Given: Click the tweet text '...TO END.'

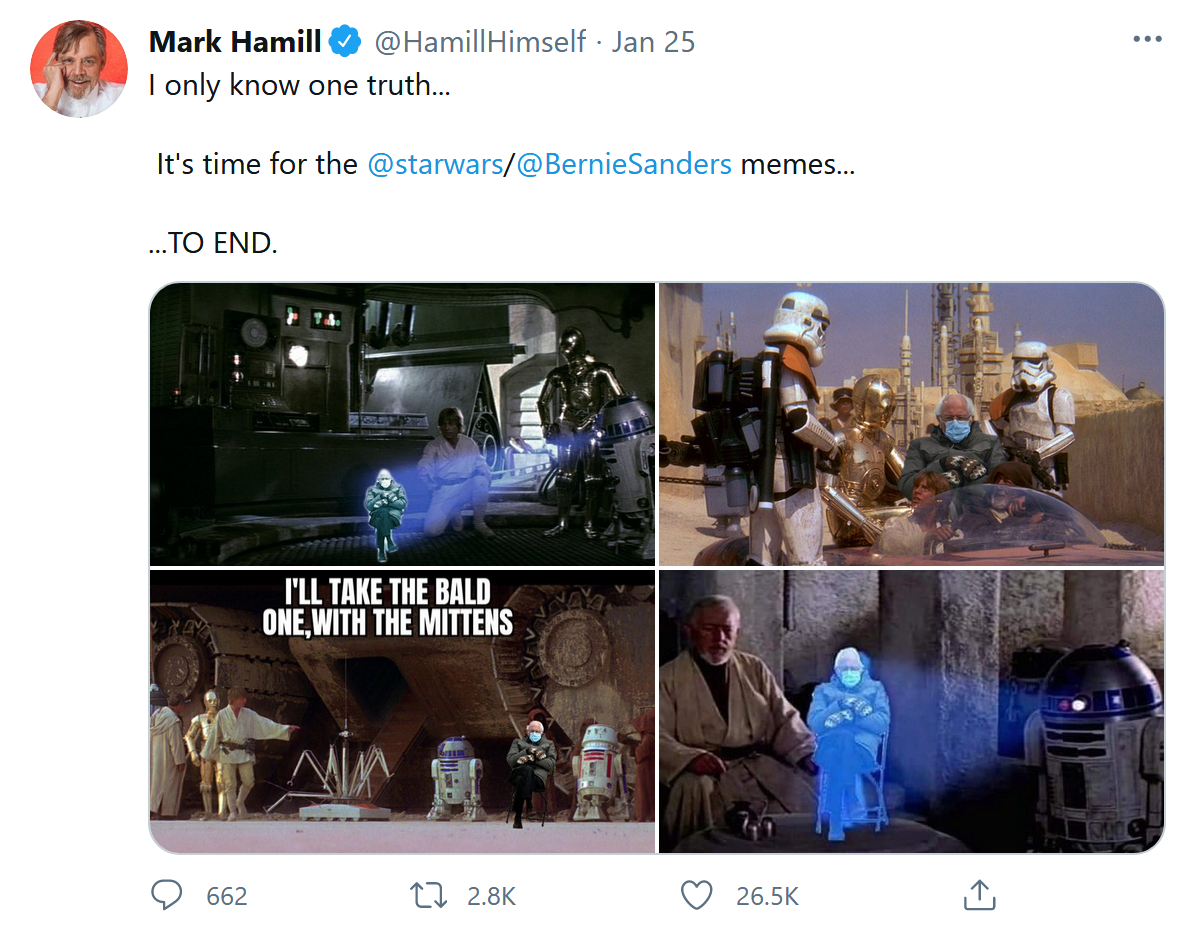Looking at the screenshot, I should 212,242.
